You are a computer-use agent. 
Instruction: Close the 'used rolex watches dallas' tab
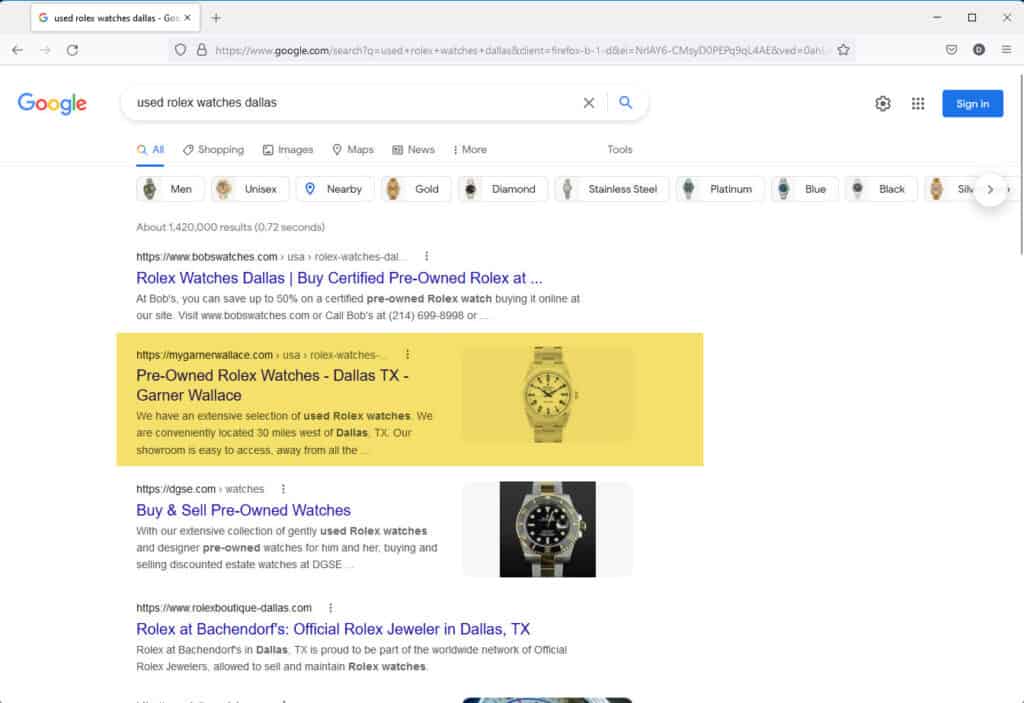187,18
